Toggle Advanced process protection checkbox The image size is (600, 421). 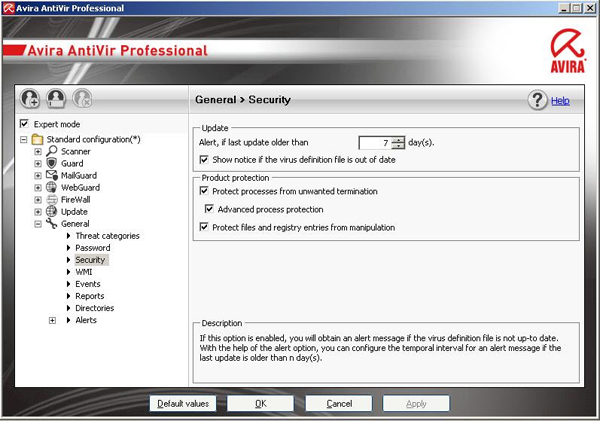pyautogui.click(x=209, y=209)
